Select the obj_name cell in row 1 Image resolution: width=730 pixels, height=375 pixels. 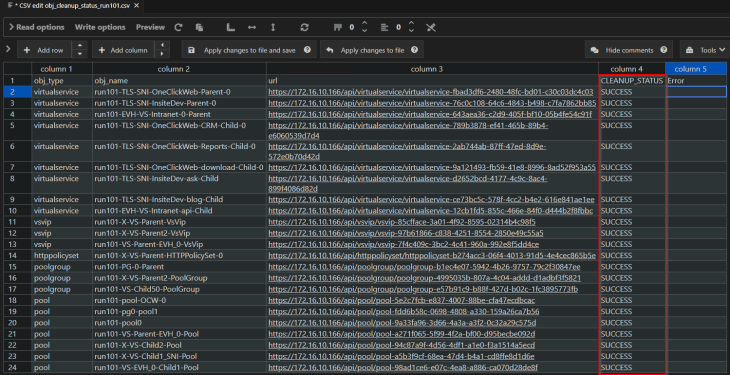[179, 81]
